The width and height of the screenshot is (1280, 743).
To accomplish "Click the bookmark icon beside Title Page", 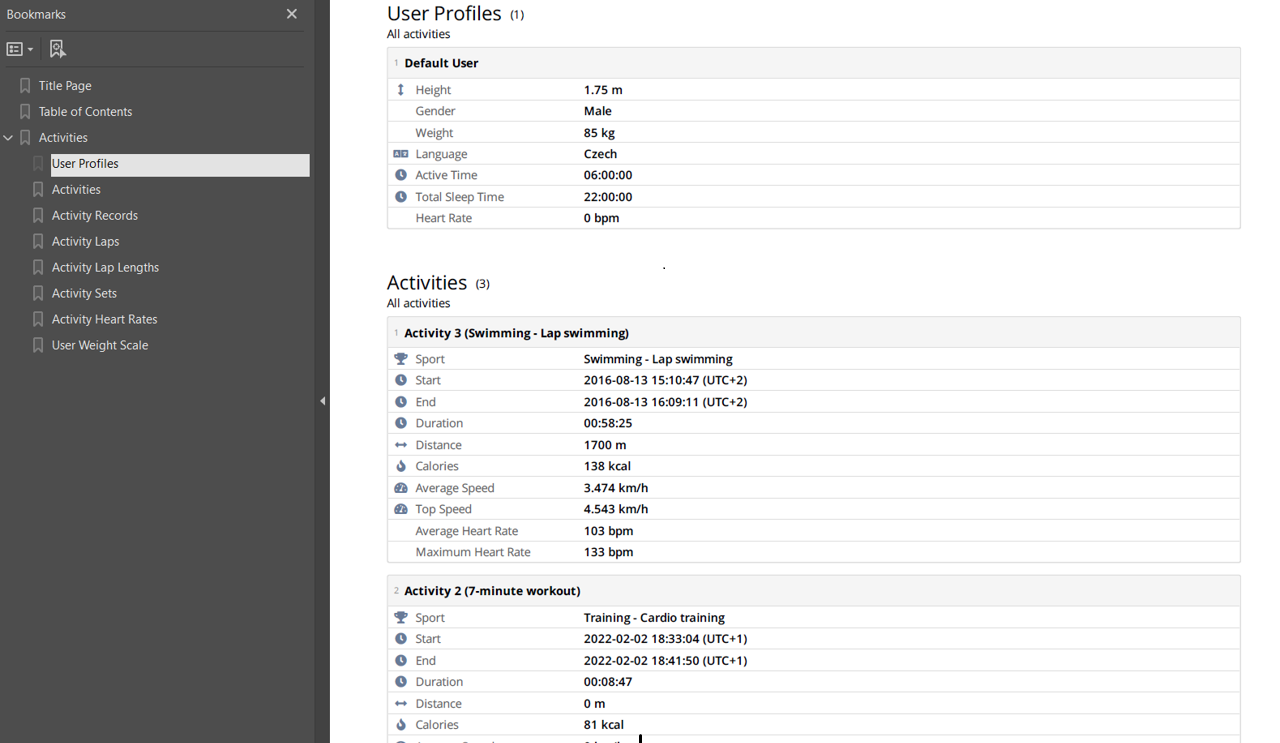I will (25, 86).
